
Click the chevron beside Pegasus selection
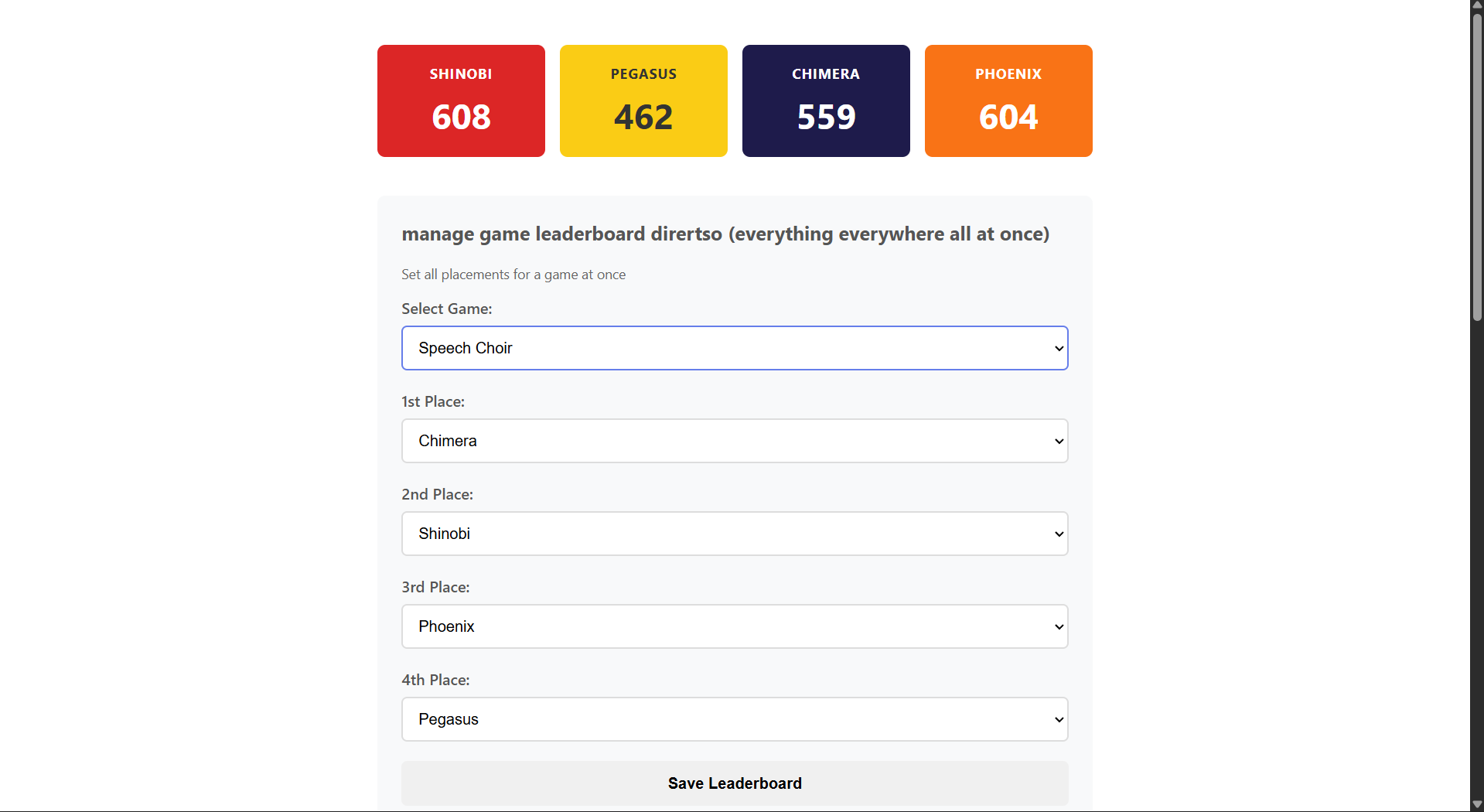pyautogui.click(x=1058, y=719)
